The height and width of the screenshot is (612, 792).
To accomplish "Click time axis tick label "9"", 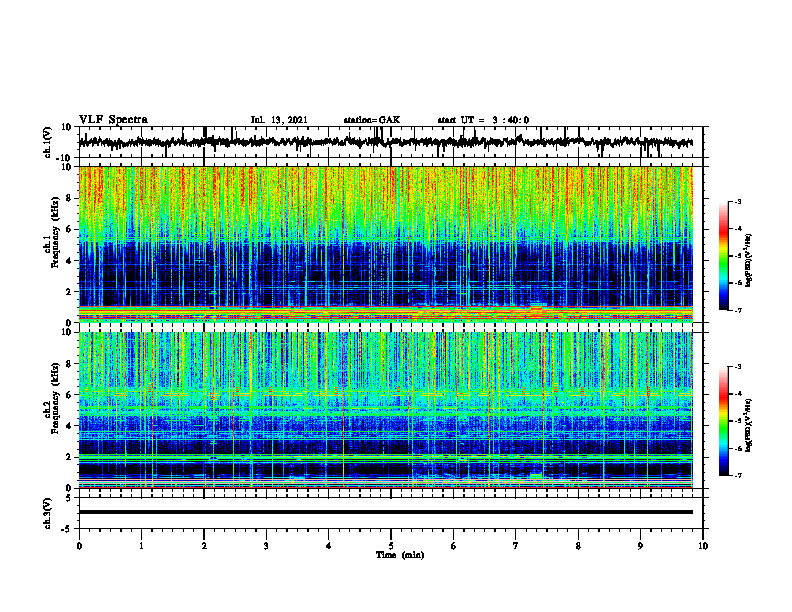I will click(x=640, y=546).
